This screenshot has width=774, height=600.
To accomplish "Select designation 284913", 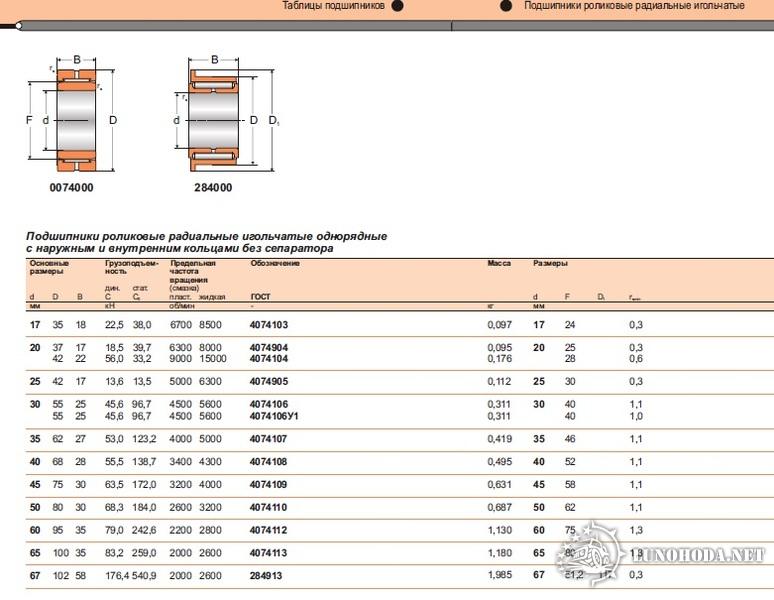I will point(266,575).
